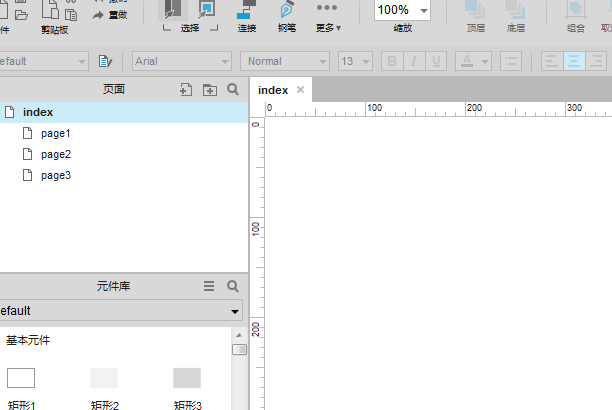Align text right
This screenshot has height=410, width=612.
pyautogui.click(x=596, y=61)
